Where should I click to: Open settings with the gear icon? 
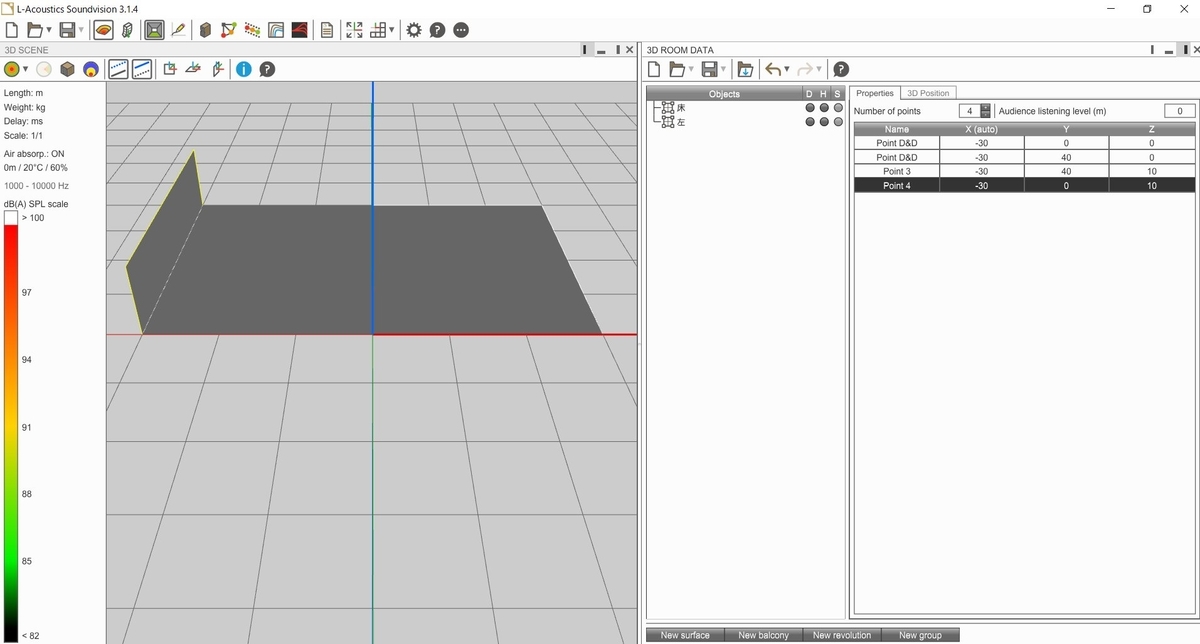[x=414, y=30]
